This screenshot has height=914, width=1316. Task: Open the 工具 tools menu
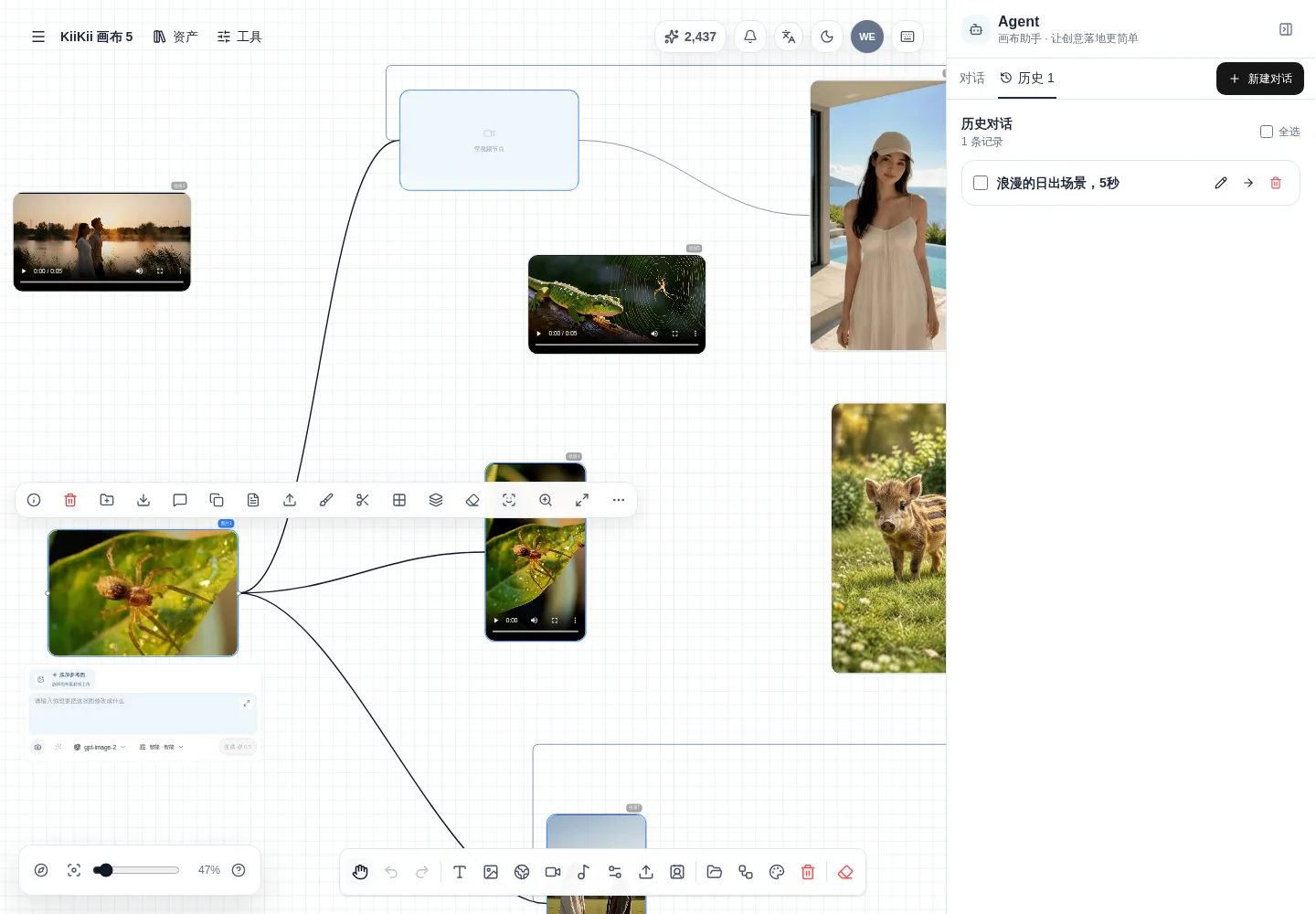239,37
